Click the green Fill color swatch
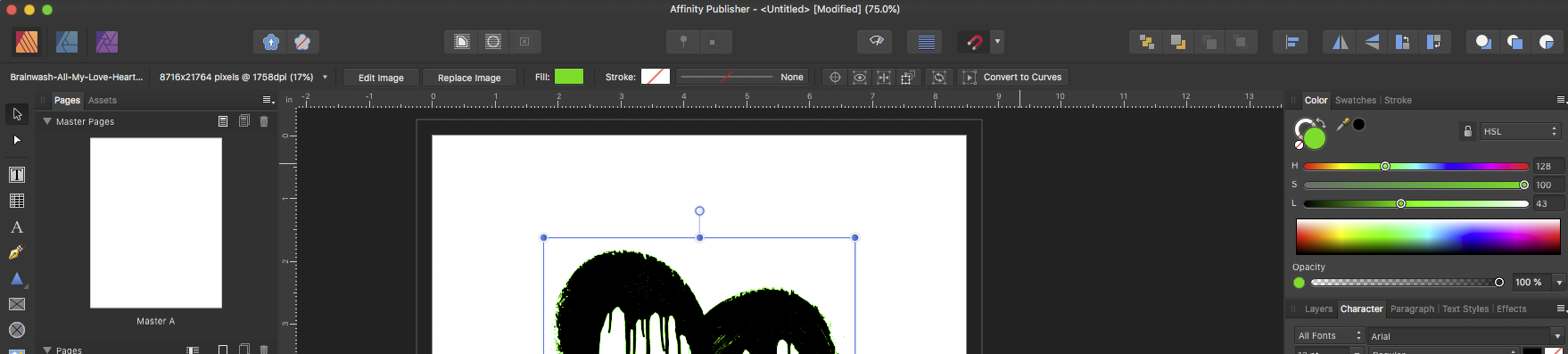 [569, 77]
